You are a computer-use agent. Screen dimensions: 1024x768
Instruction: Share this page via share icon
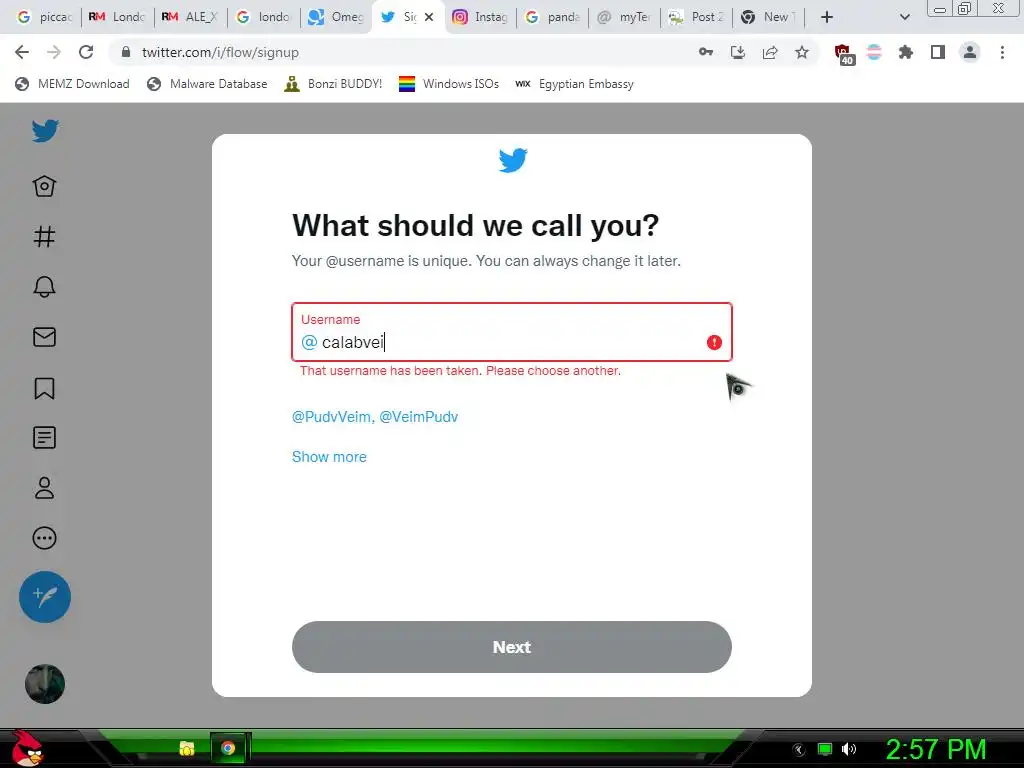point(770,52)
